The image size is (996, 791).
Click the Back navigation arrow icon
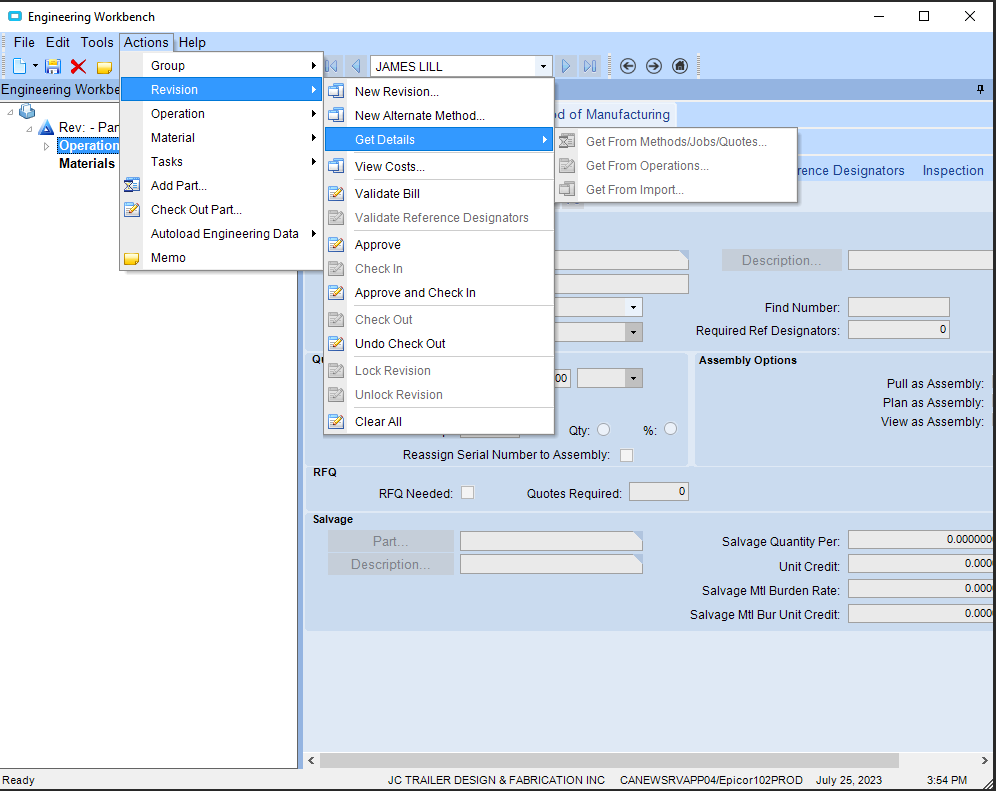coord(628,66)
